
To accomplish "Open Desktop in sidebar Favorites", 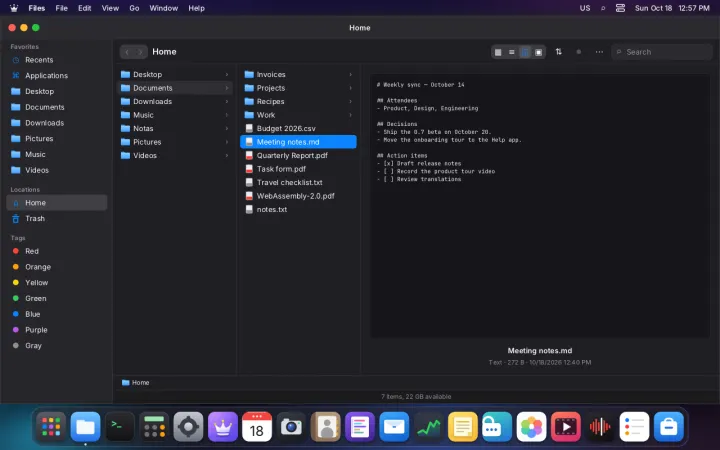I will tap(56, 91).
